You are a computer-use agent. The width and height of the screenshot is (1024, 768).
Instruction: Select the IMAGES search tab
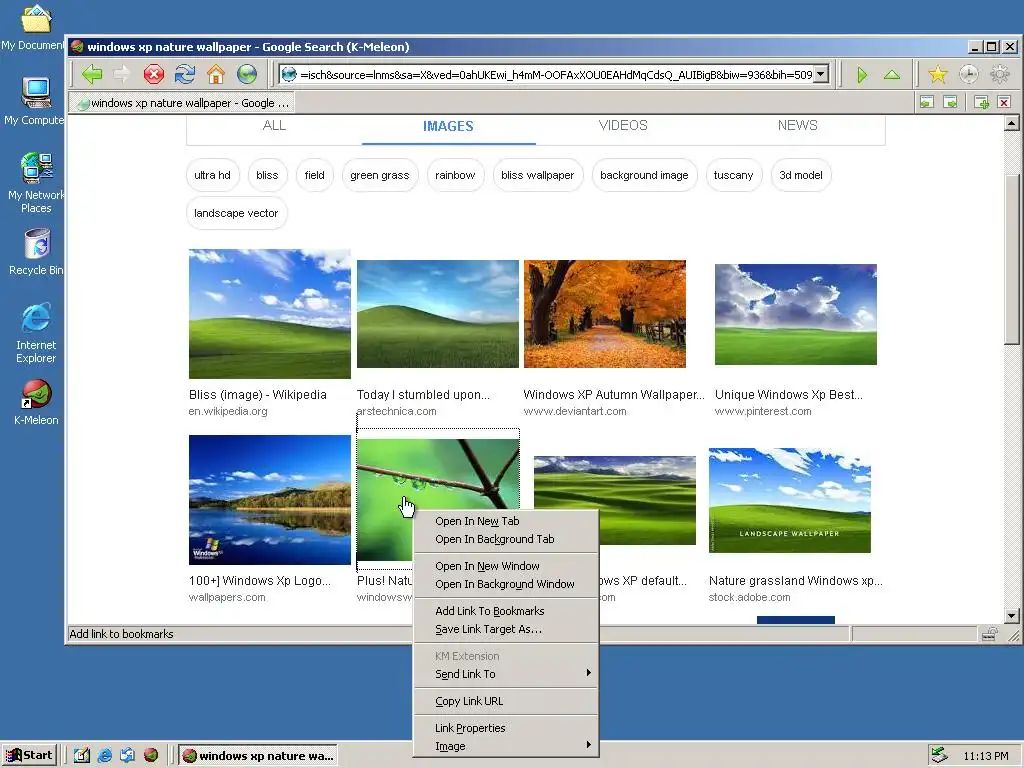pyautogui.click(x=448, y=126)
